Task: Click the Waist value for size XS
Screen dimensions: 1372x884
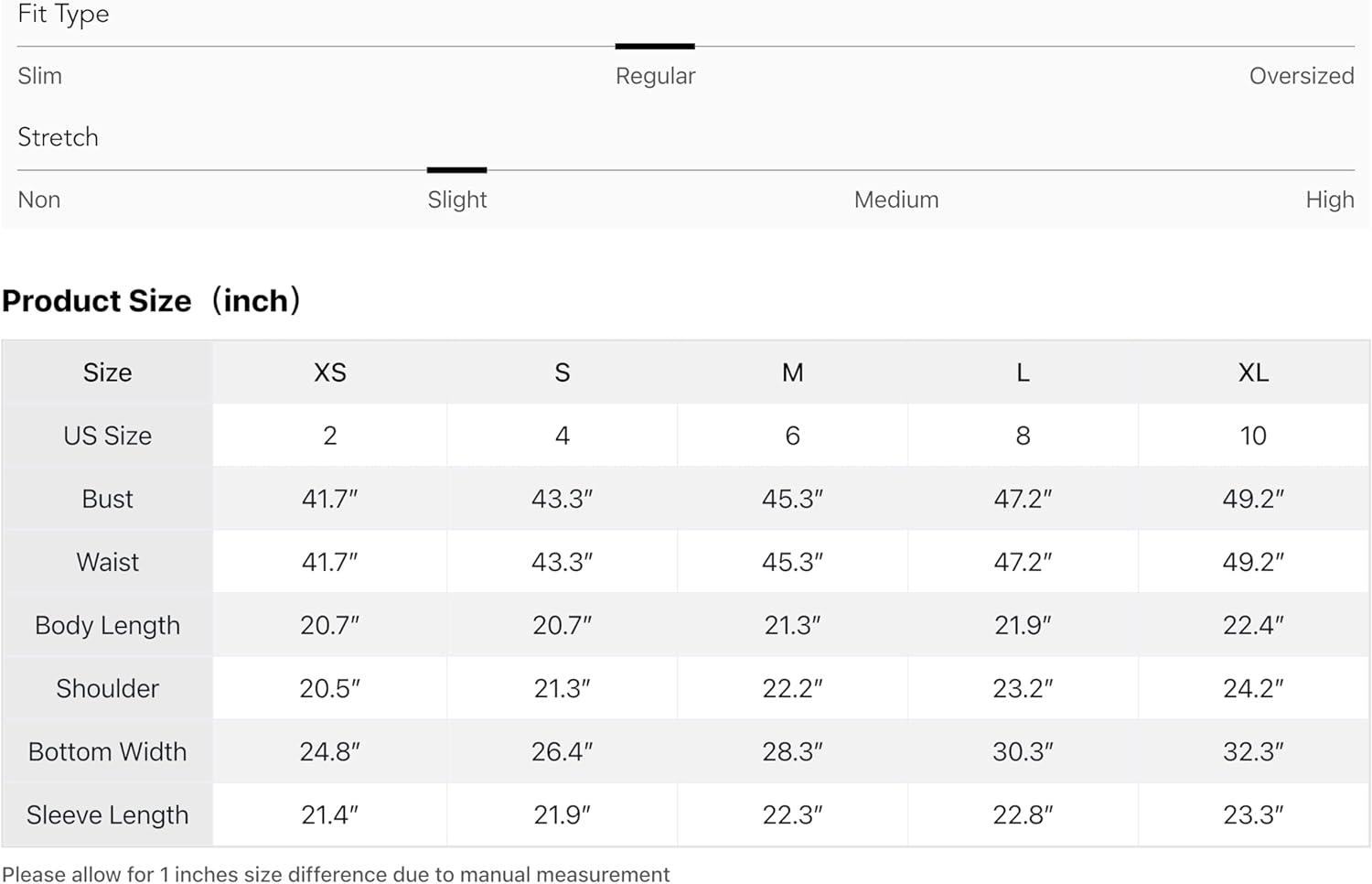Action: coord(330,562)
